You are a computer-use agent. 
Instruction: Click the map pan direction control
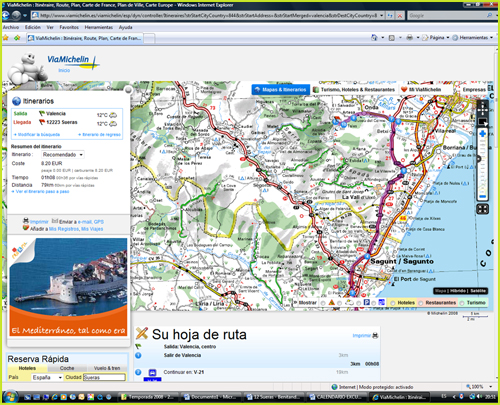click(482, 108)
